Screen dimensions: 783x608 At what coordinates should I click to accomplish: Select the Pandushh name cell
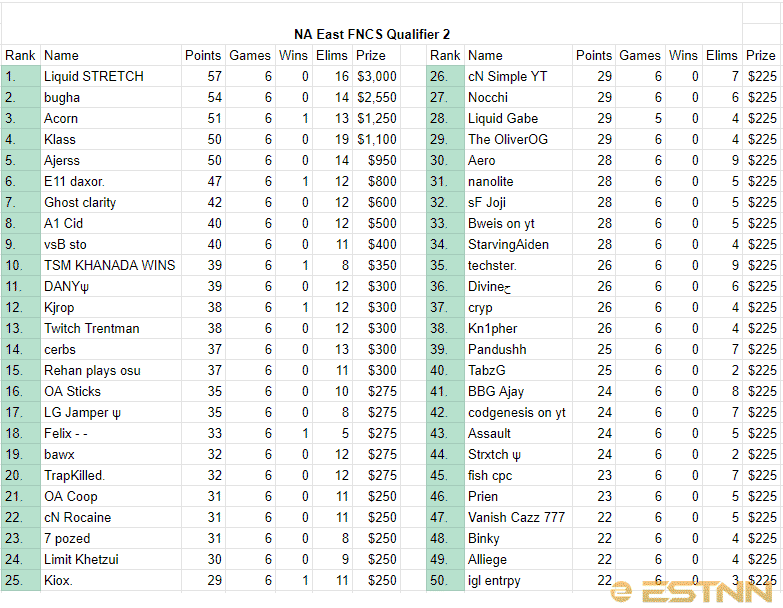tap(518, 349)
